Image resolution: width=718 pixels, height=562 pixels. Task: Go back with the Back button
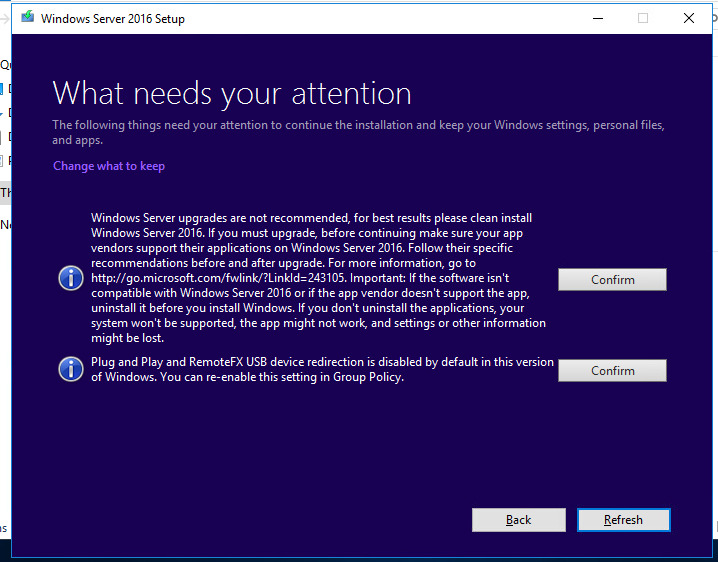[x=518, y=520]
